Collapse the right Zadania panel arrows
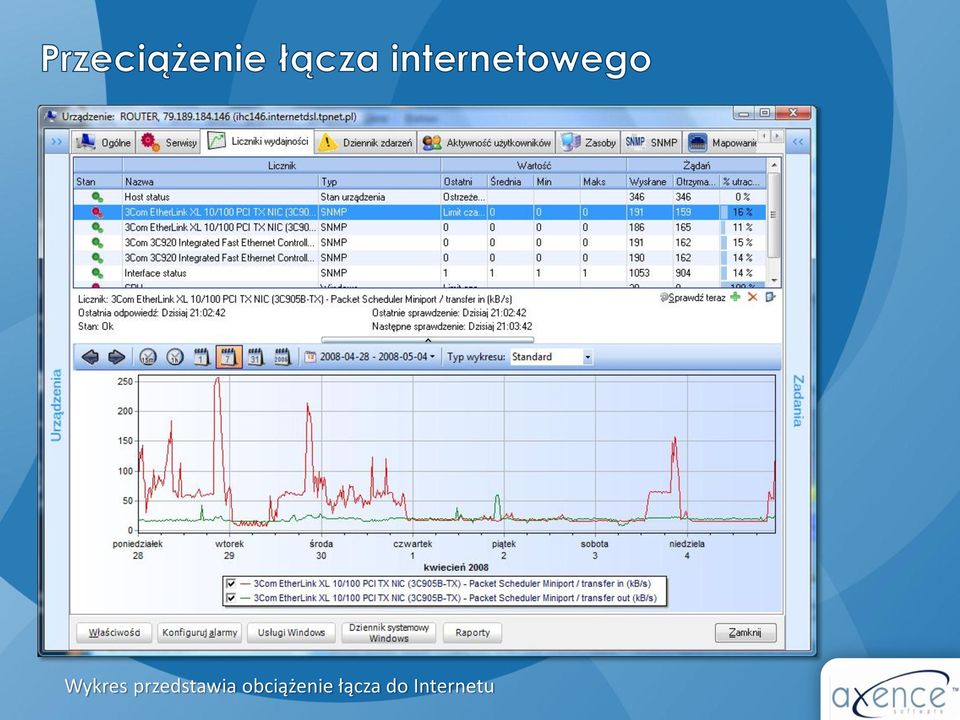The image size is (960, 720). point(798,142)
